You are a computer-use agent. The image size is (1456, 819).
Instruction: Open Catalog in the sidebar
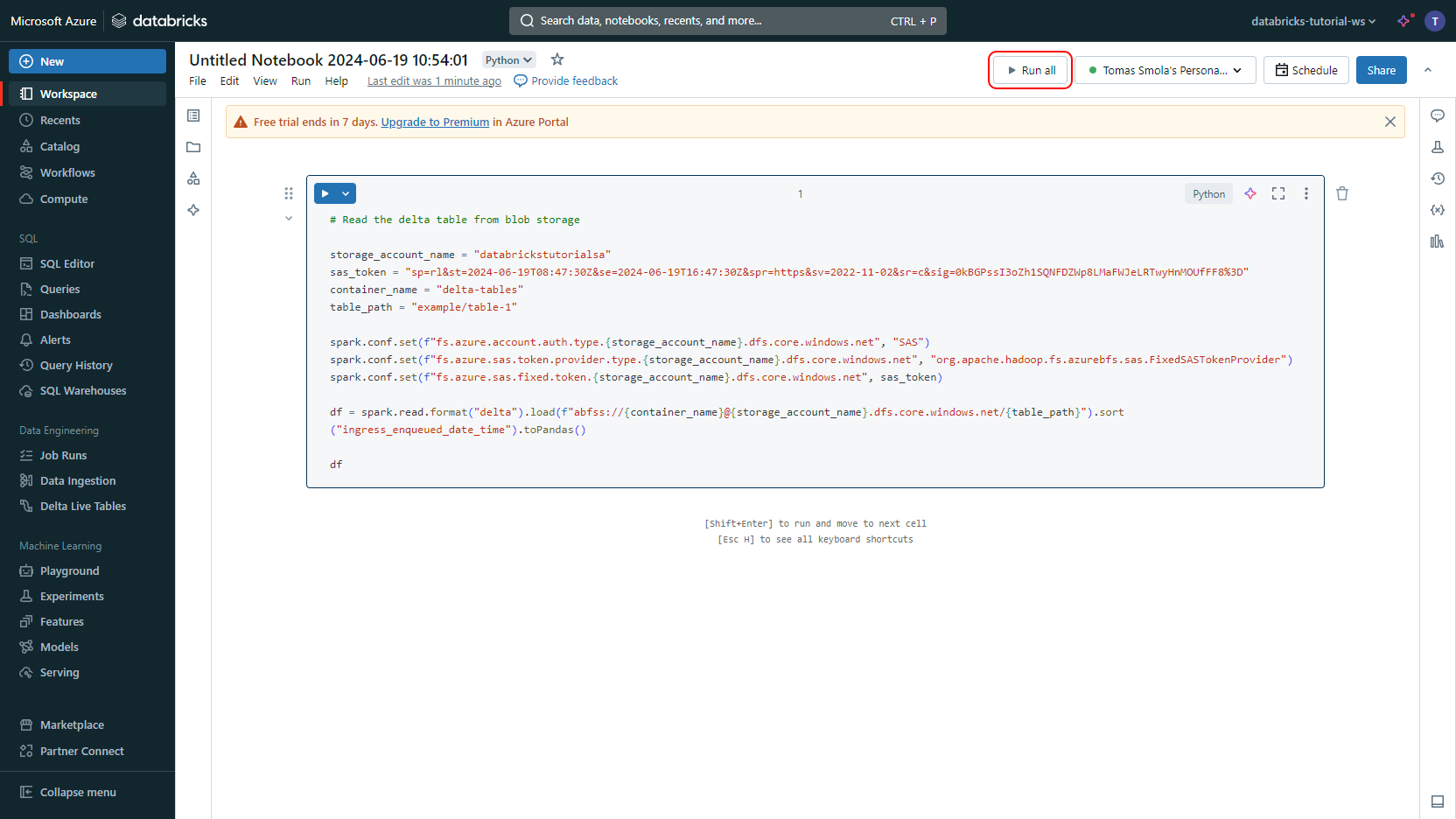[x=87, y=146]
